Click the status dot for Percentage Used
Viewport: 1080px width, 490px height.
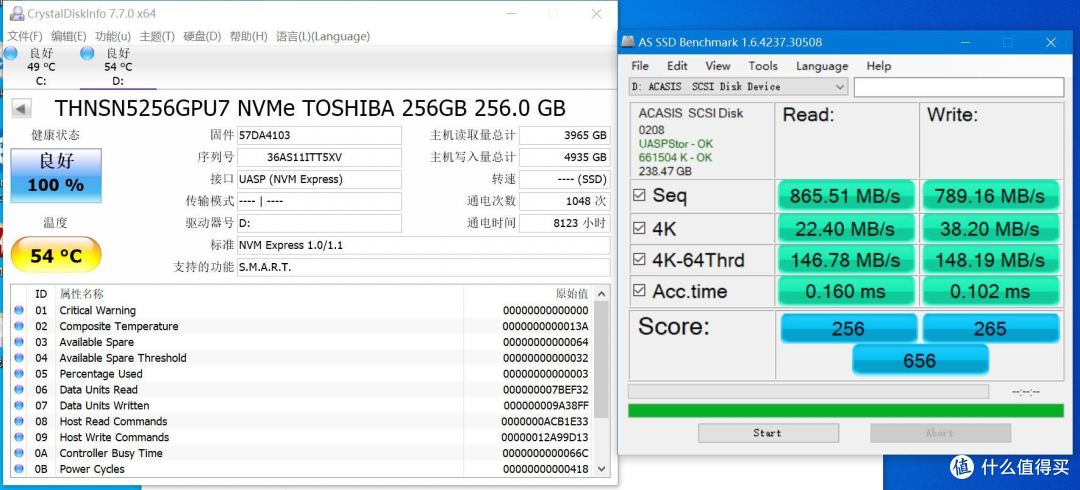[x=19, y=374]
